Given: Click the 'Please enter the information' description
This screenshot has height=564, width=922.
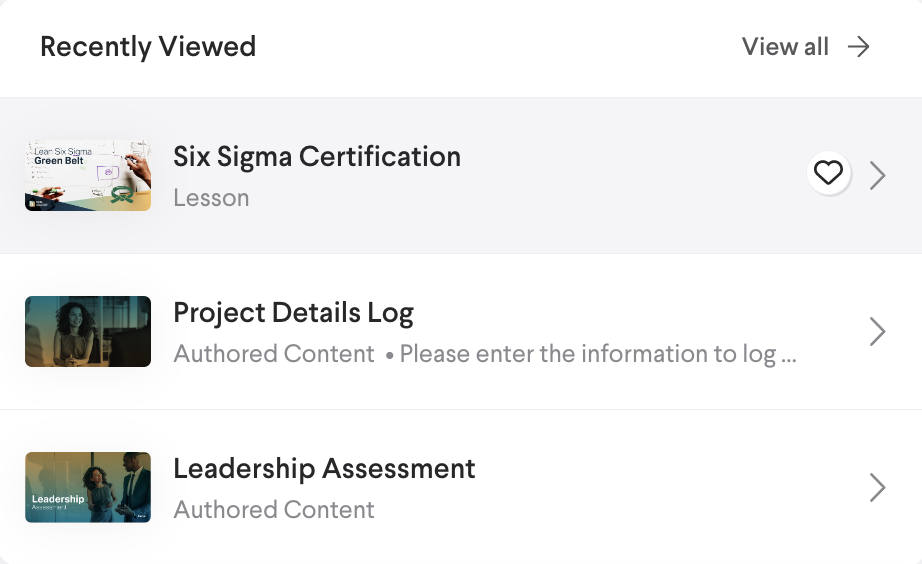Looking at the screenshot, I should click(x=588, y=354).
